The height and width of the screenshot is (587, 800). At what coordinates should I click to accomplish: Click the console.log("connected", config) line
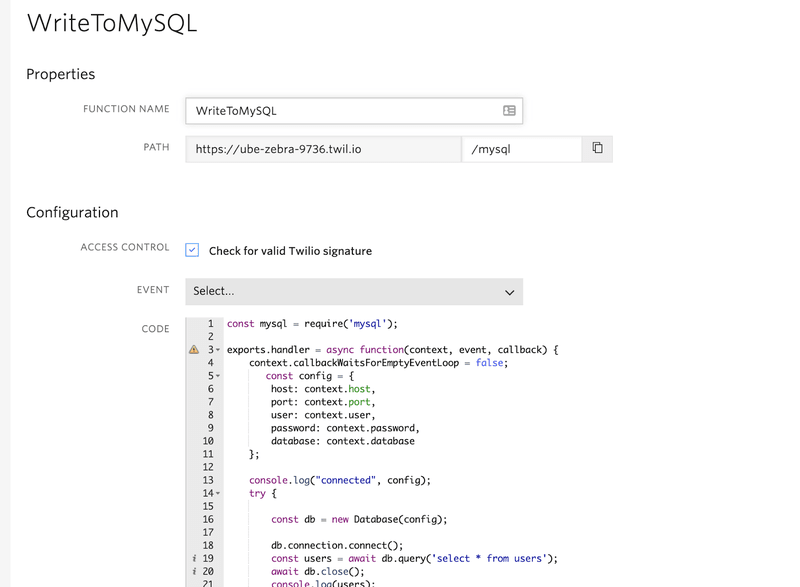(x=340, y=480)
